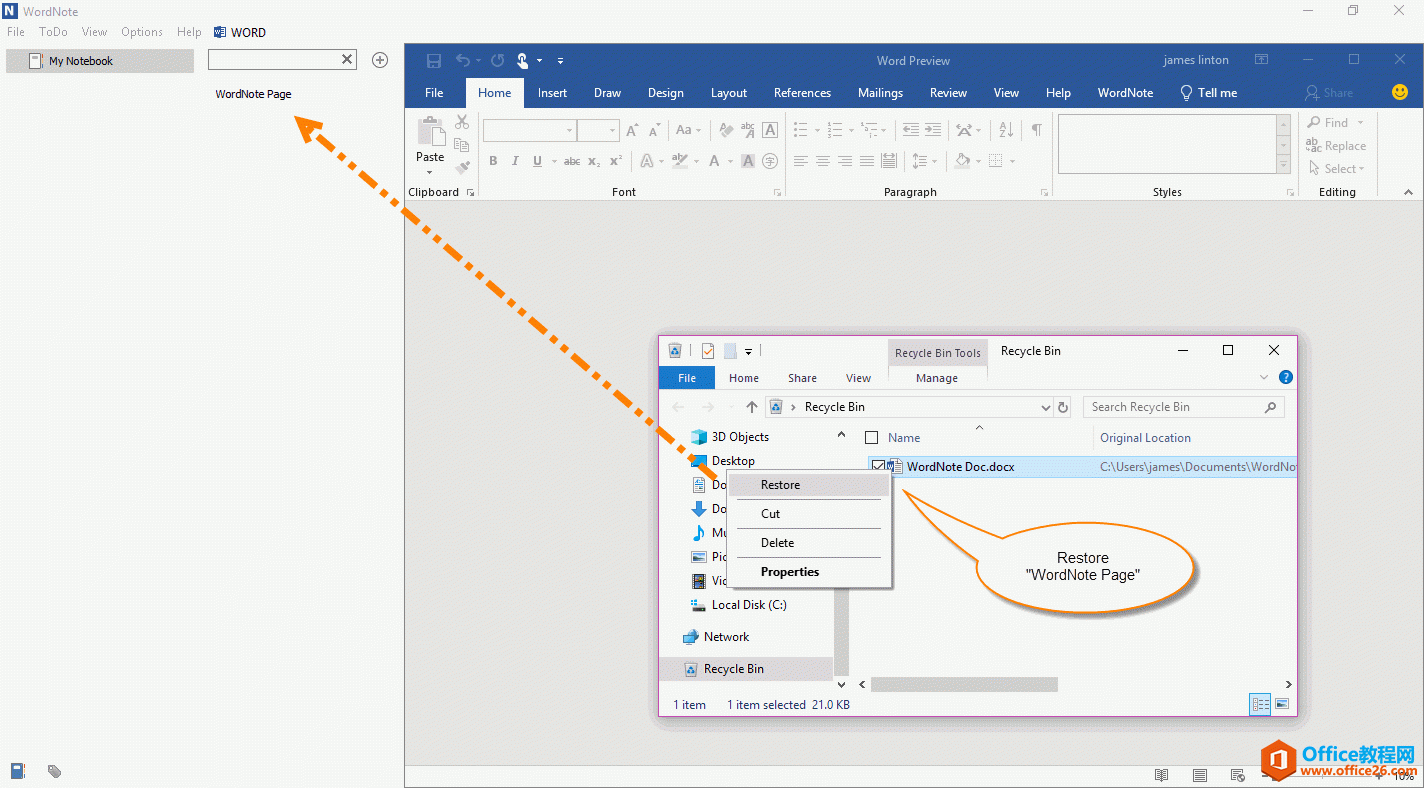This screenshot has height=788, width=1424.
Task: Sort paragraph text A to Z
Action: click(1006, 130)
